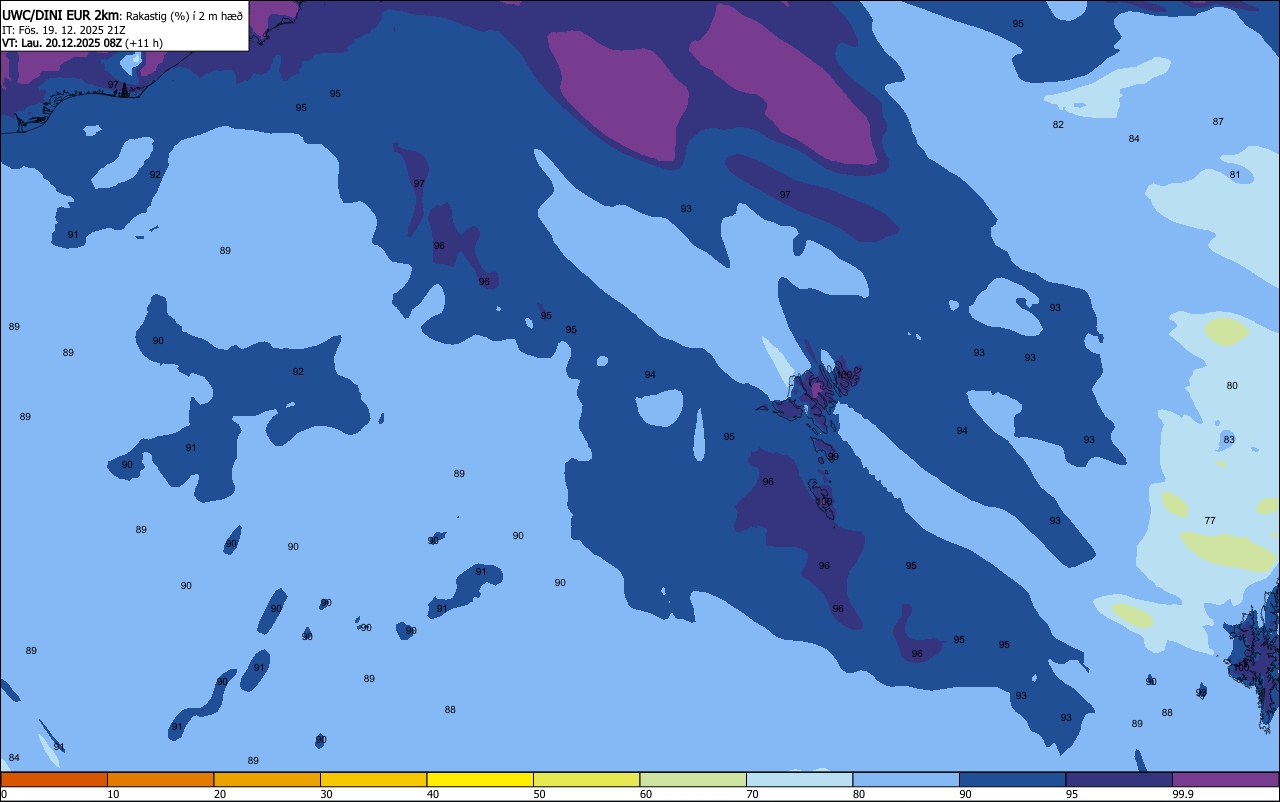The width and height of the screenshot is (1280, 802).
Task: Pick the 50–60 yellow-green legend swatch
Action: tap(586, 779)
